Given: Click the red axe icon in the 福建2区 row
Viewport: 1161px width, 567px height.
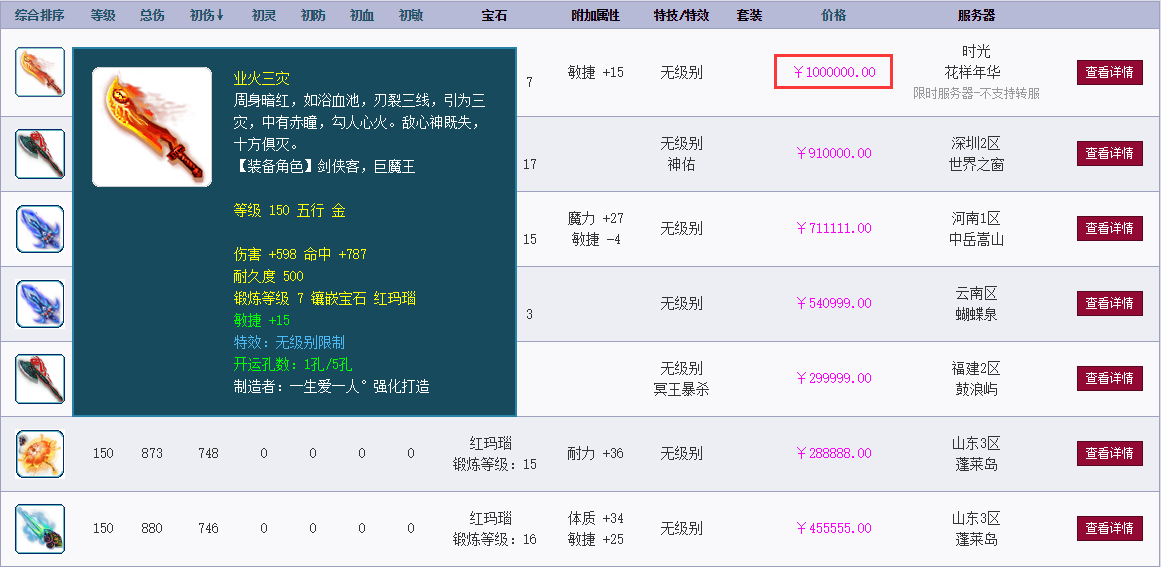Looking at the screenshot, I should pyautogui.click(x=40, y=378).
